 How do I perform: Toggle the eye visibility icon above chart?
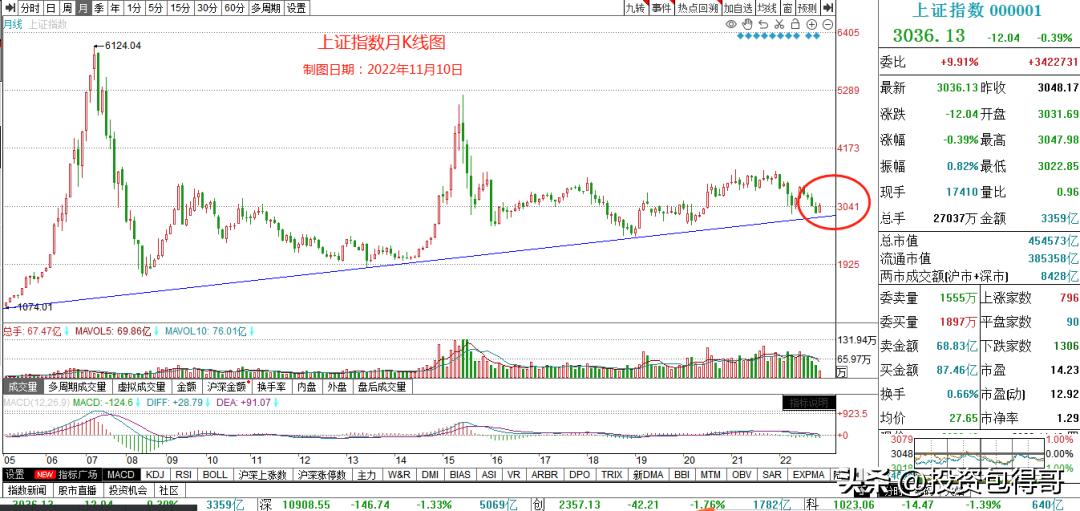(732, 23)
